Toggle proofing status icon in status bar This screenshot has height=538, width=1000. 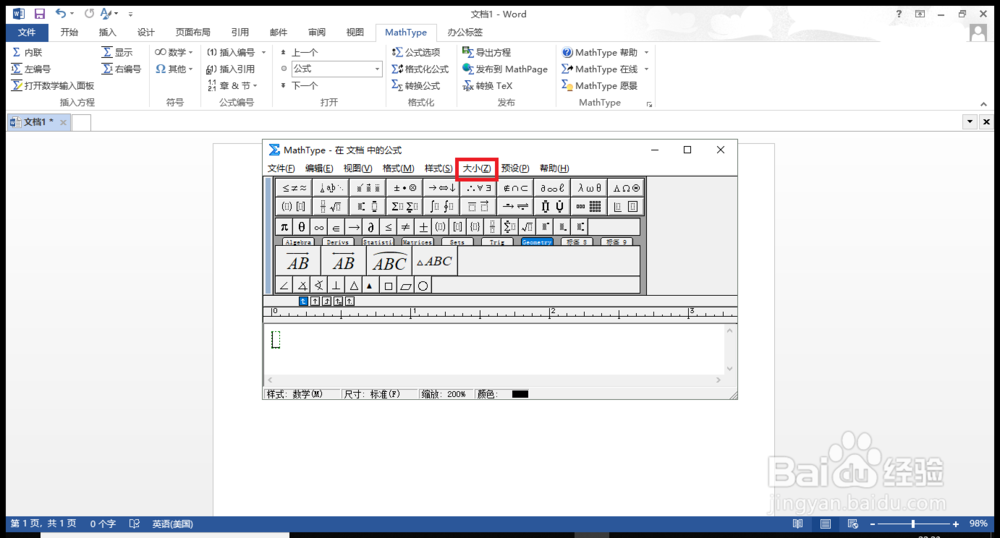coord(134,524)
